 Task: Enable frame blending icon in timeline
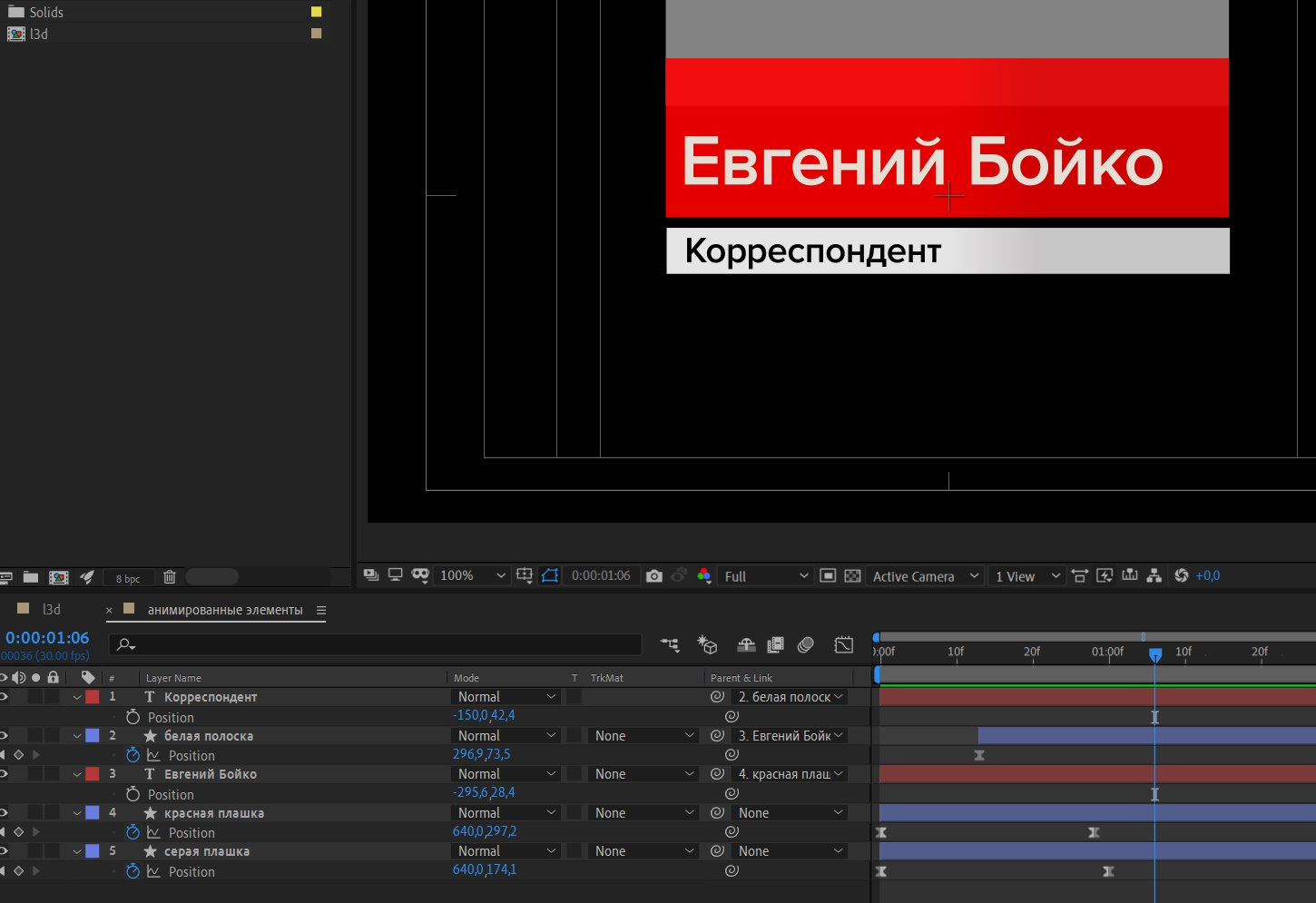(x=775, y=645)
